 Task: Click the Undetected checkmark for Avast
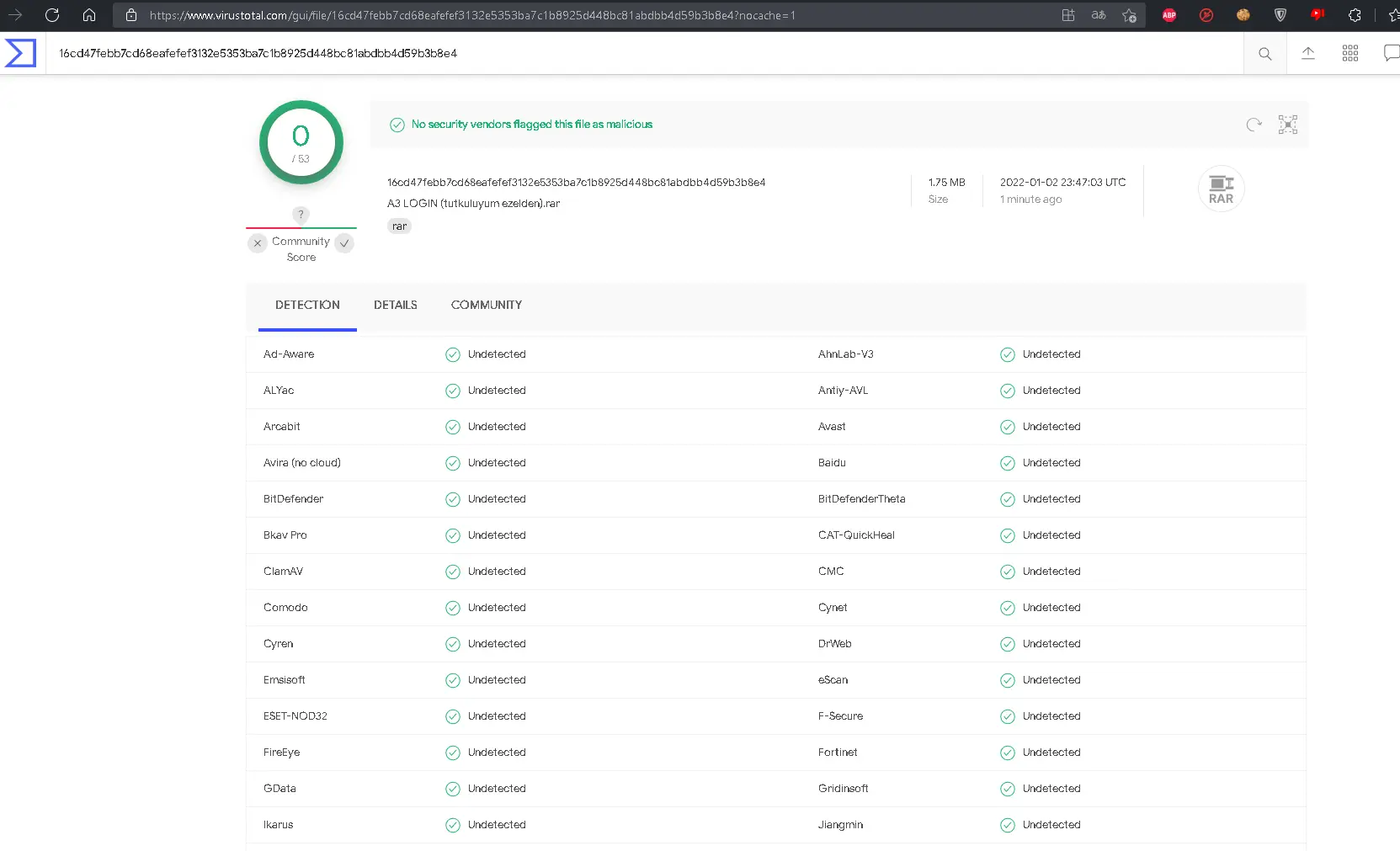coord(1008,427)
